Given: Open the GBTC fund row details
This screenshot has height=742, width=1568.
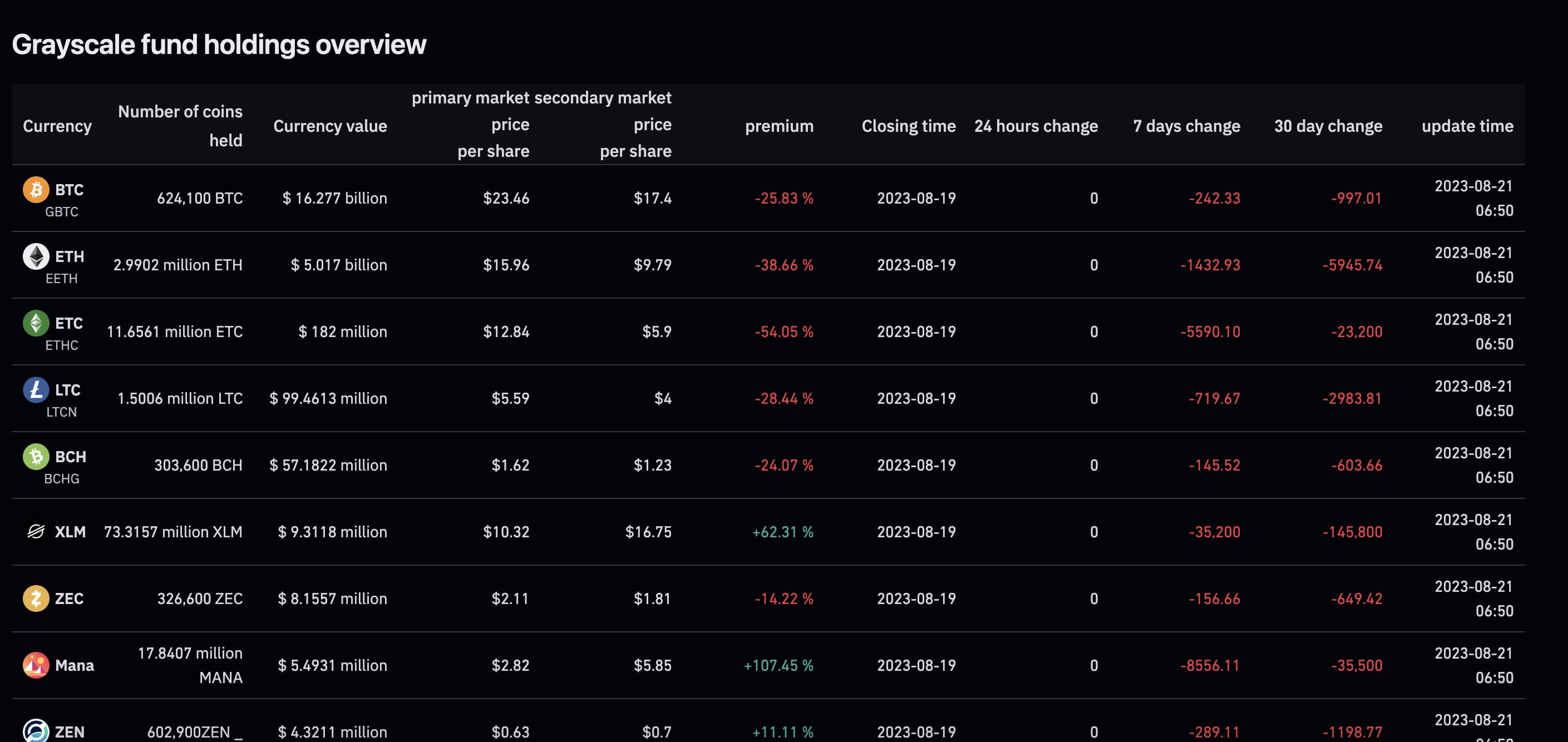Looking at the screenshot, I should [63, 212].
